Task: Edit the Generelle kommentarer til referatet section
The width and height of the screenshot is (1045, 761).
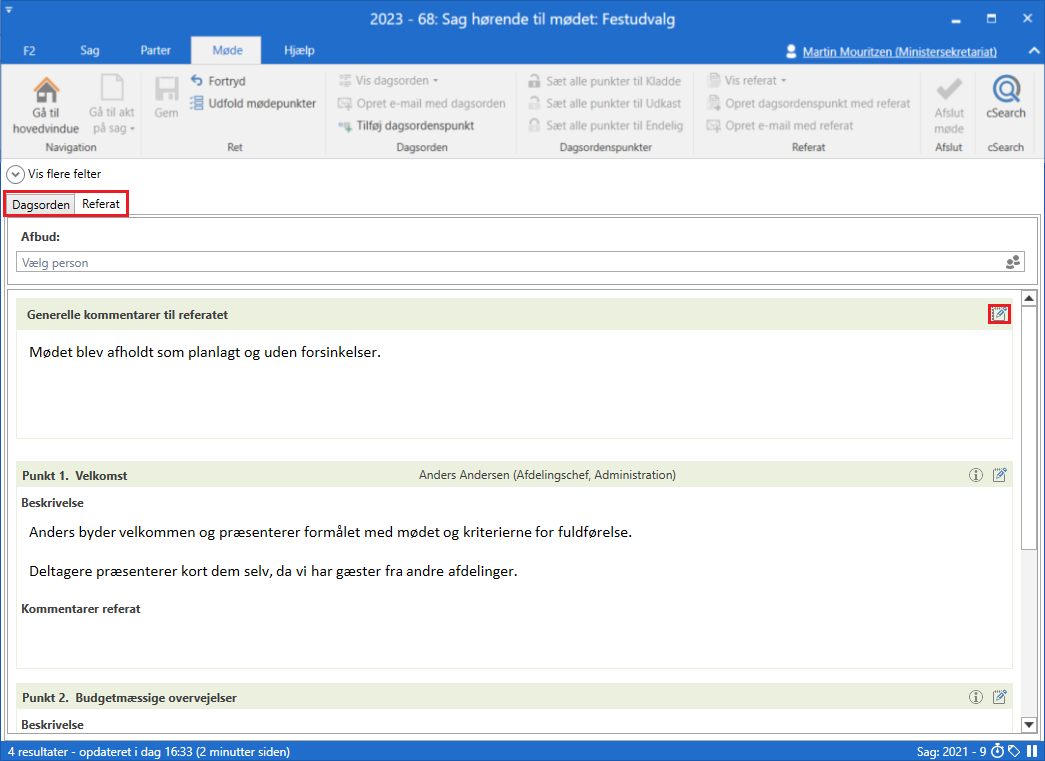Action: tap(999, 314)
